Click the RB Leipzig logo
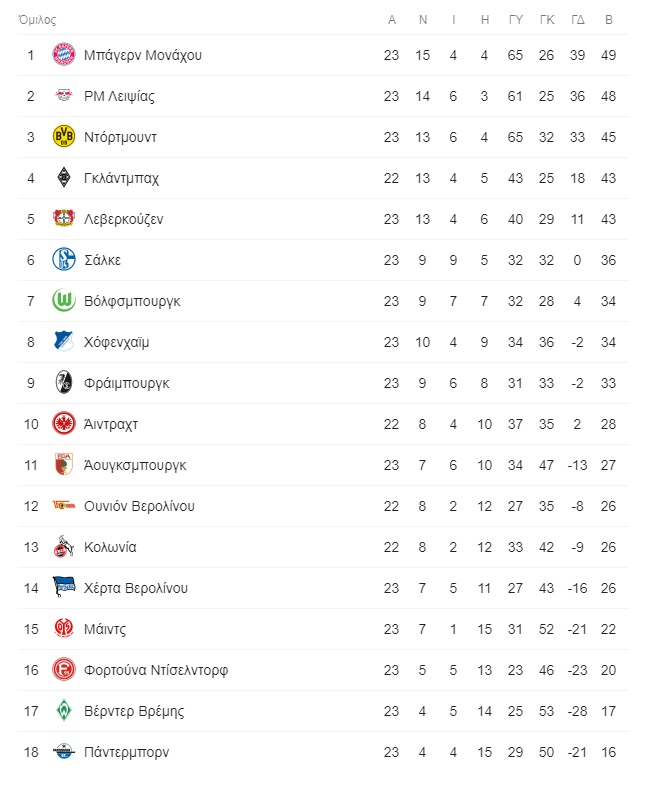 click(x=64, y=95)
